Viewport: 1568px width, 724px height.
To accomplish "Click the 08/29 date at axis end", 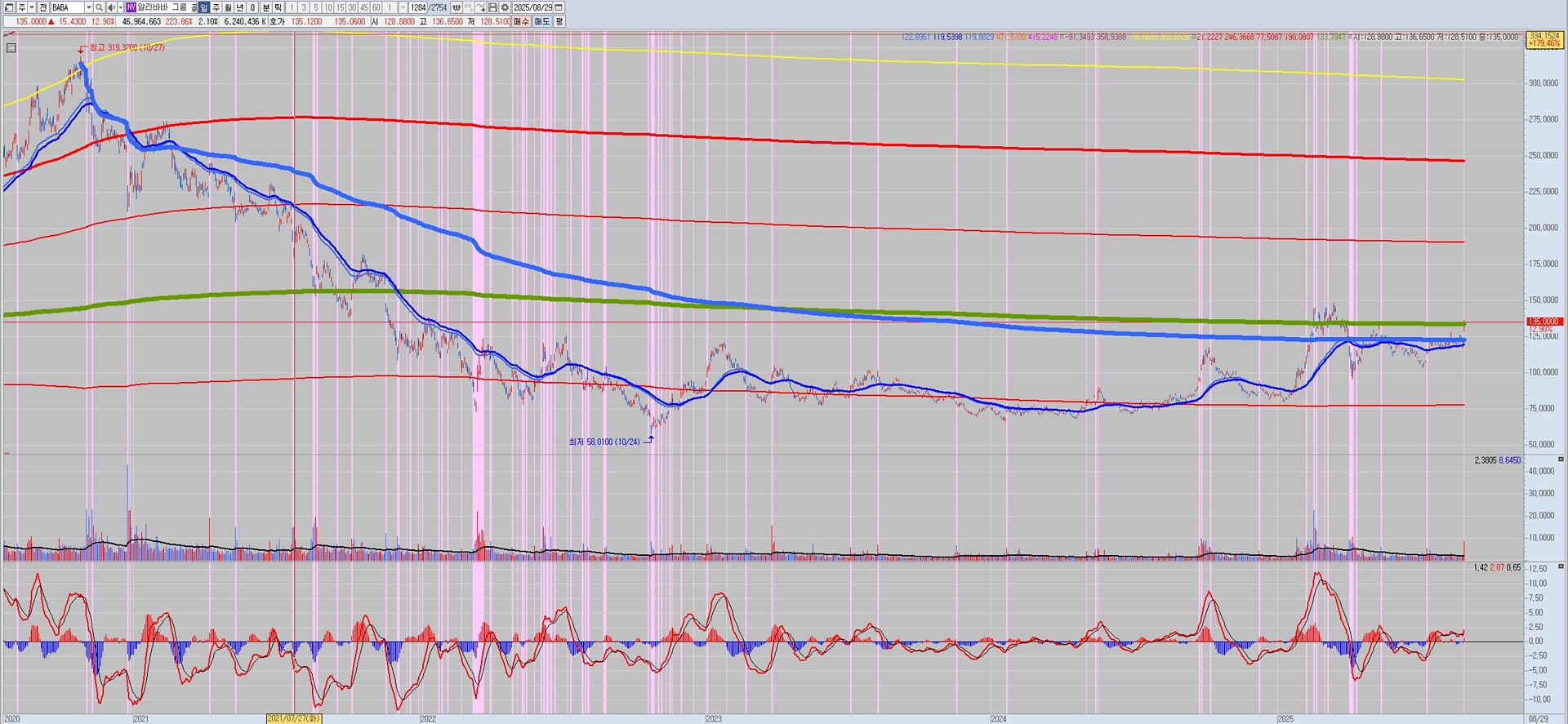I will click(x=1538, y=719).
